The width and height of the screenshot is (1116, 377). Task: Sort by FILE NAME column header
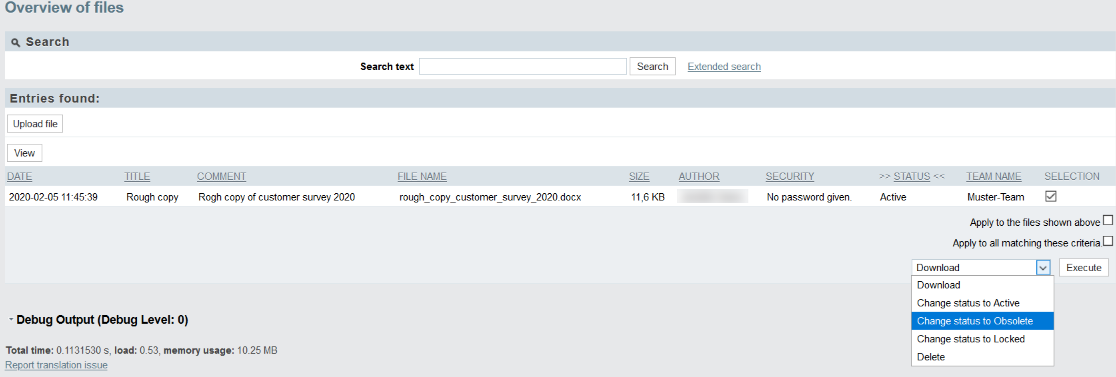(x=422, y=176)
